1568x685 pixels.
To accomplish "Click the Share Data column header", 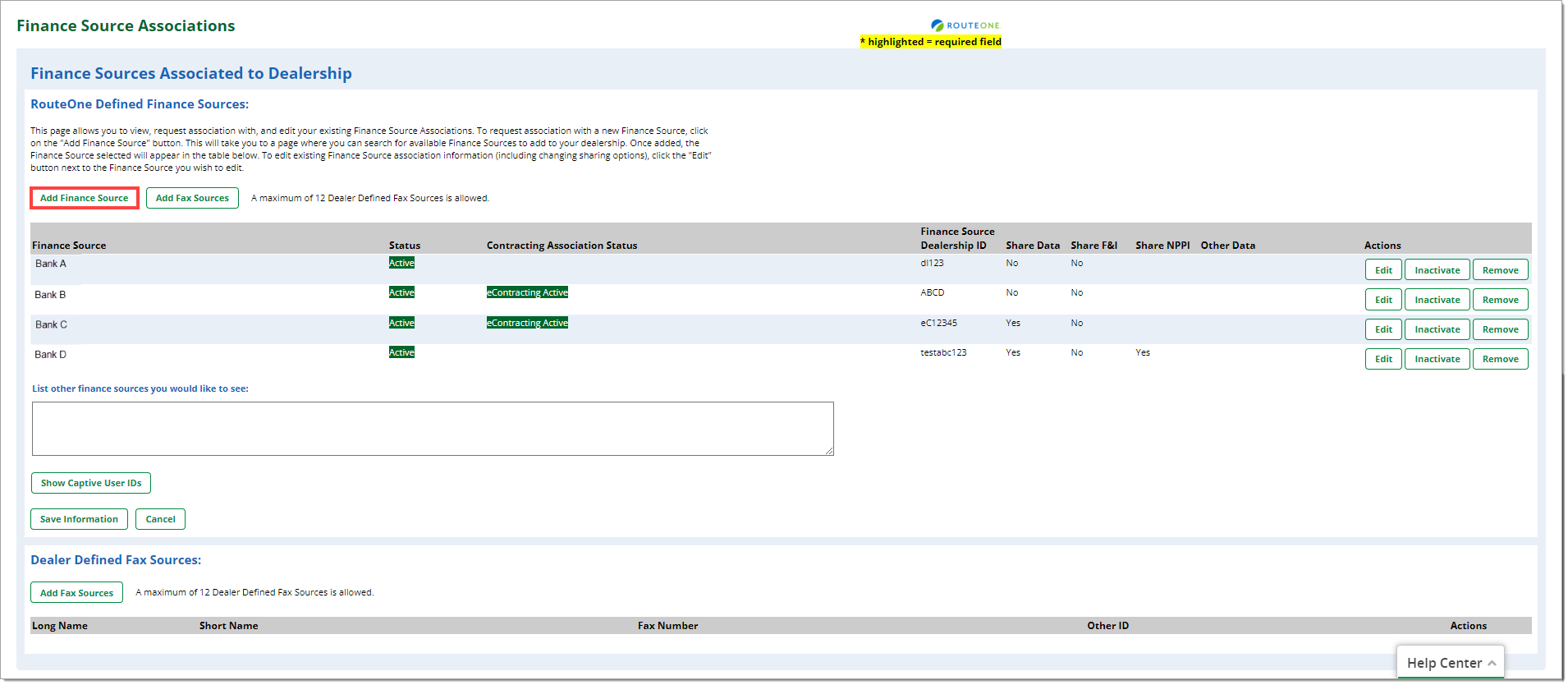I will coord(1033,246).
